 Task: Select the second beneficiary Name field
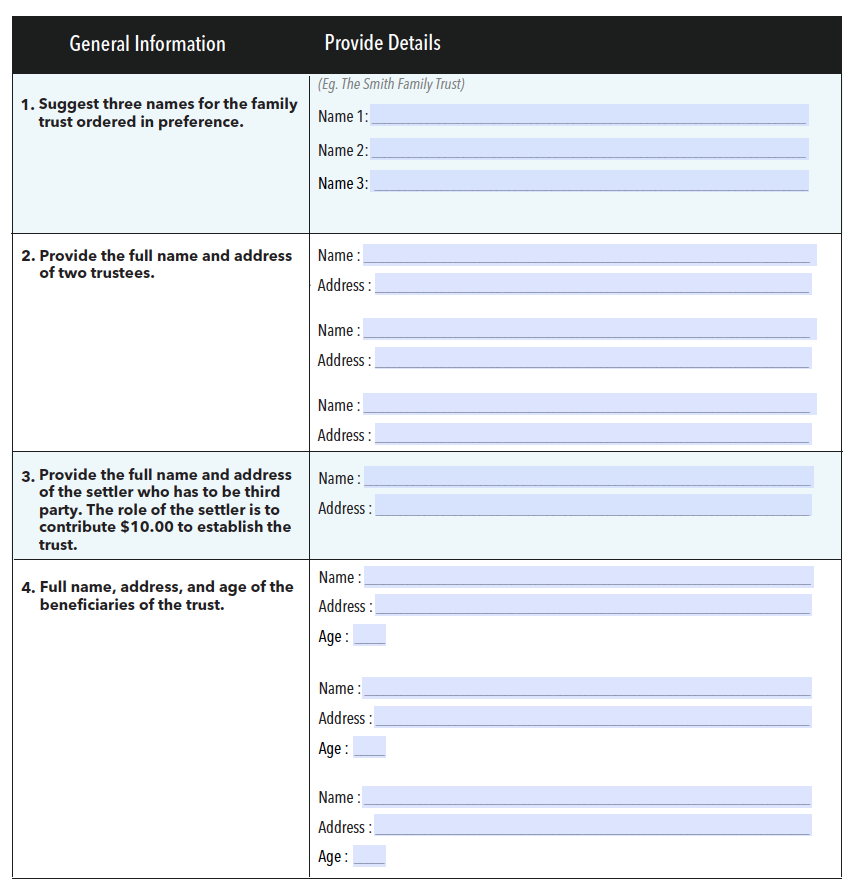[x=590, y=686]
